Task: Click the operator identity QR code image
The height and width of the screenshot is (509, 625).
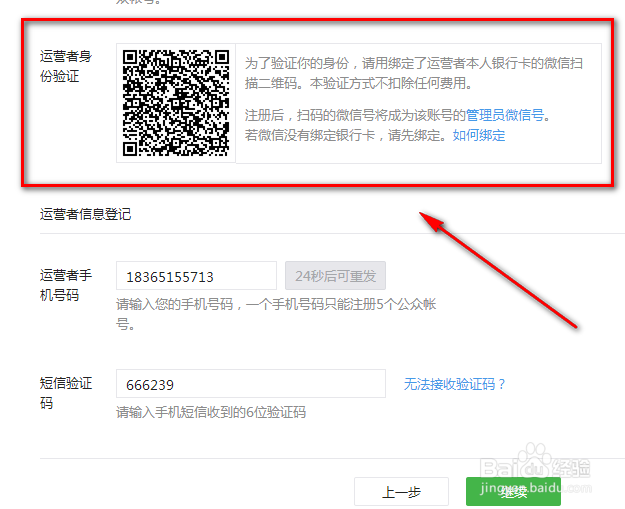Action: tap(176, 103)
